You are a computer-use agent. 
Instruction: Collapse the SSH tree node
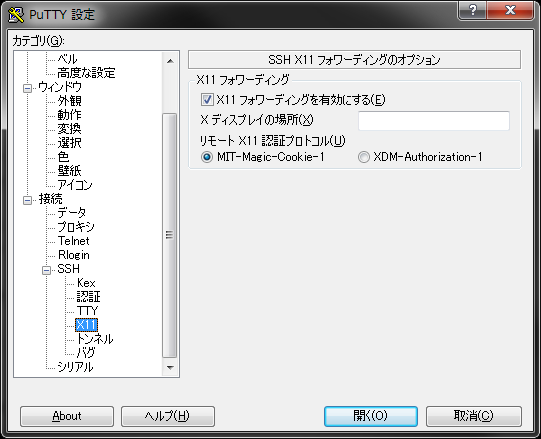46,270
